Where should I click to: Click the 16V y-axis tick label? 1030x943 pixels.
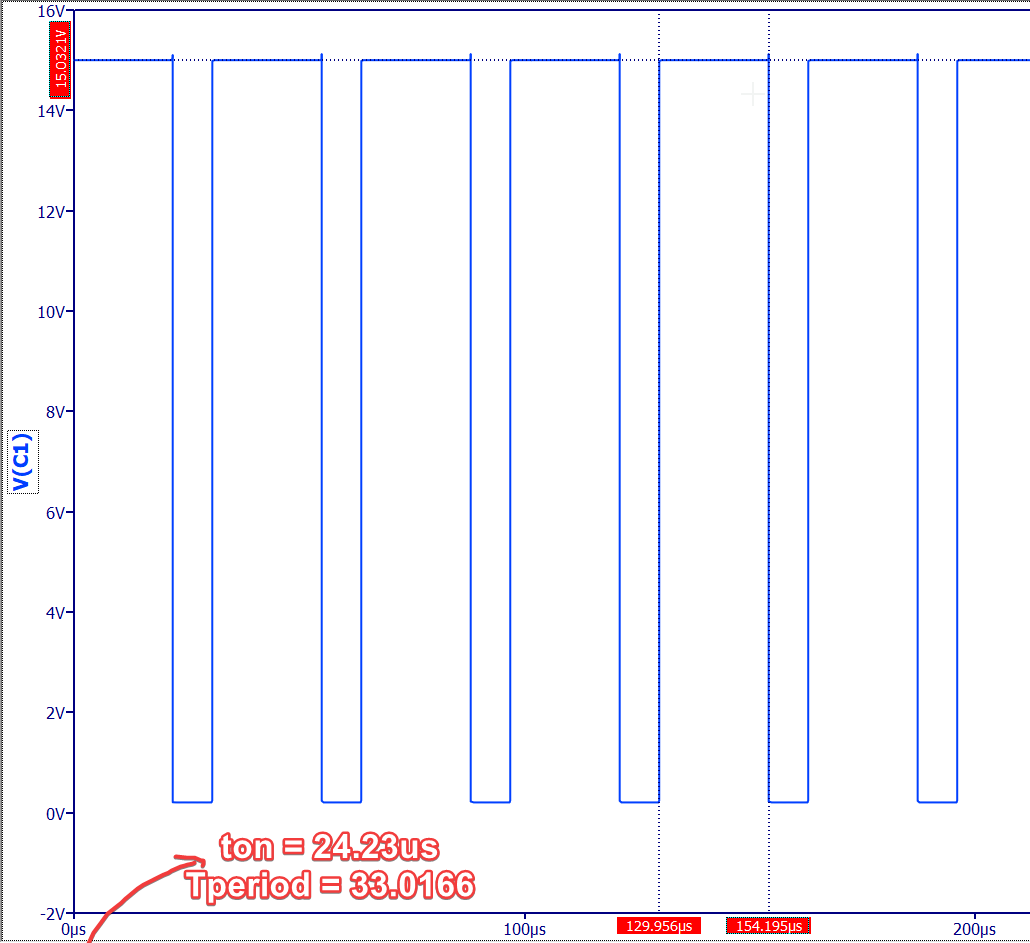point(50,11)
